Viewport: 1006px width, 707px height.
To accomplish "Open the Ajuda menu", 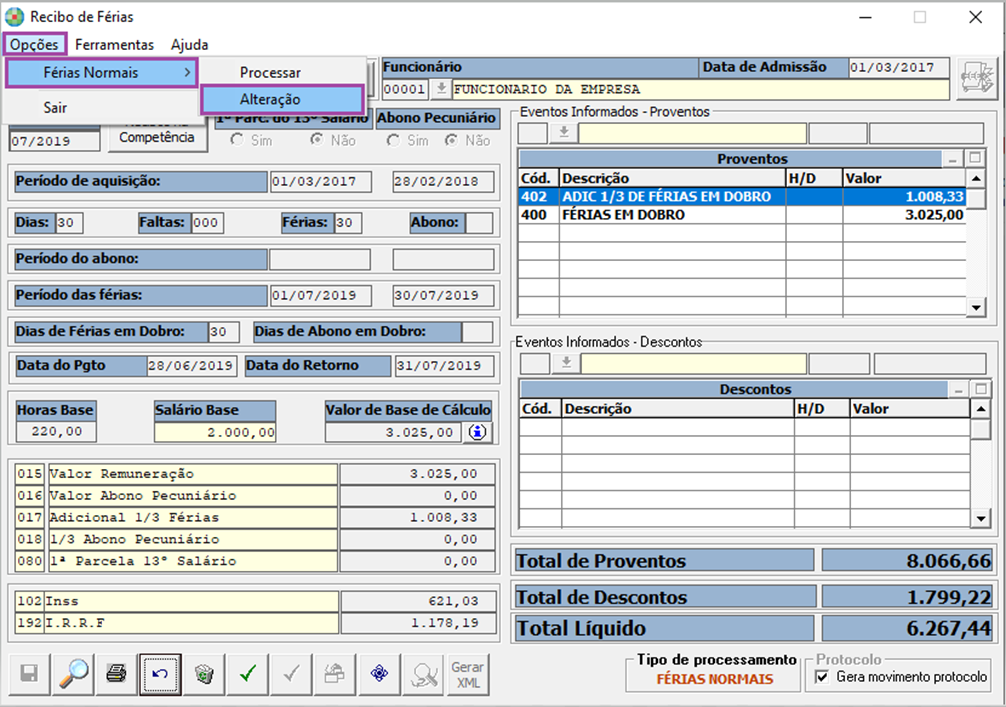I will click(x=189, y=45).
